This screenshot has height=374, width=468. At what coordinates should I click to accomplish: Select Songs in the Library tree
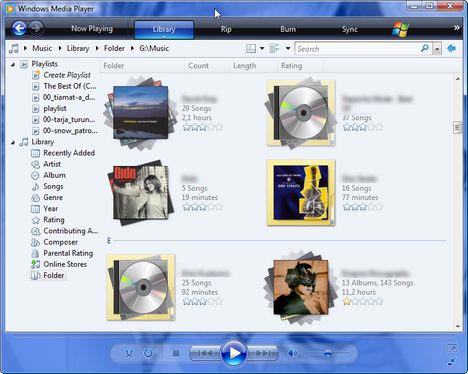click(x=53, y=186)
